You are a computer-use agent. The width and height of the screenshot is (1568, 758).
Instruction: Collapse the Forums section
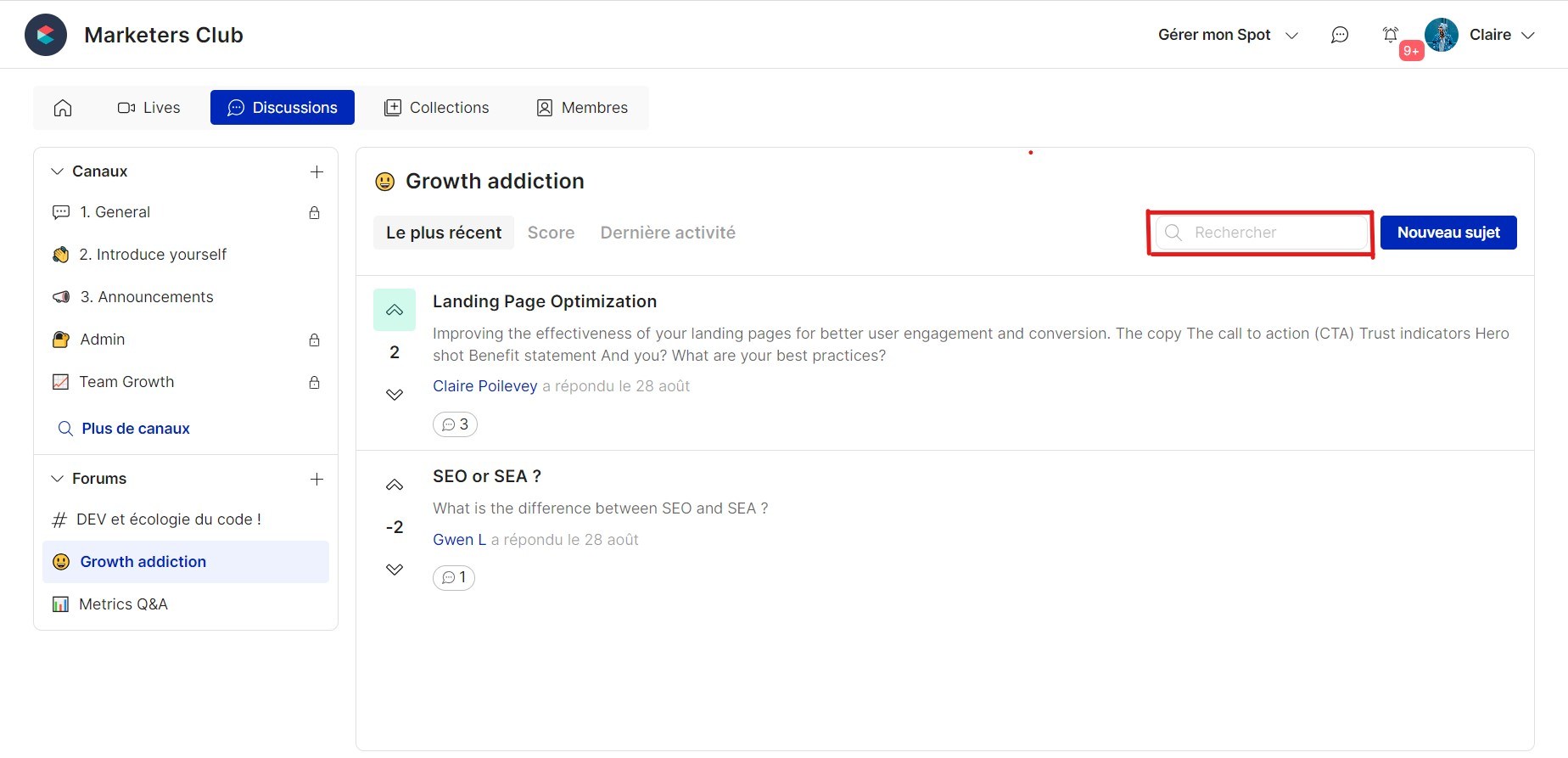58,479
